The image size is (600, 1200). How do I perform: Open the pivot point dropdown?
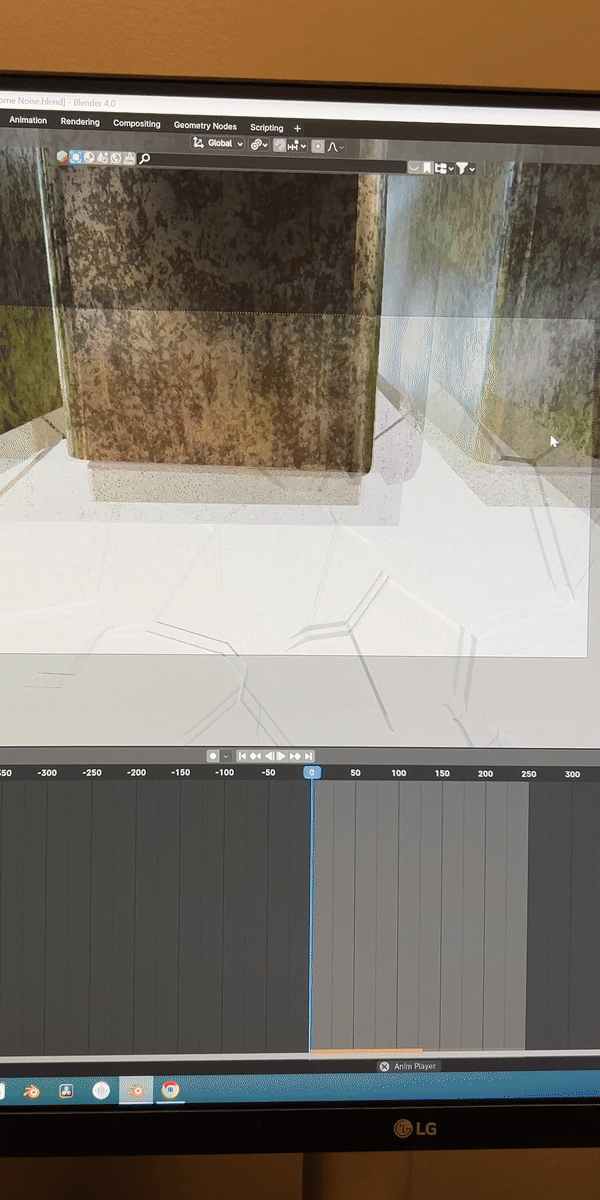tap(258, 144)
